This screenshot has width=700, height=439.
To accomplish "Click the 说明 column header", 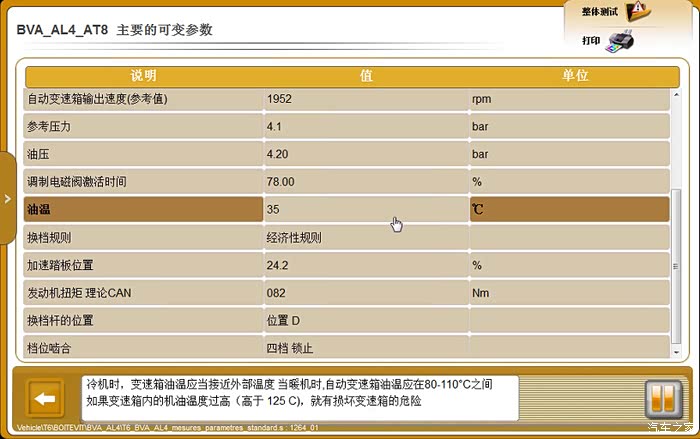I will pyautogui.click(x=143, y=76).
